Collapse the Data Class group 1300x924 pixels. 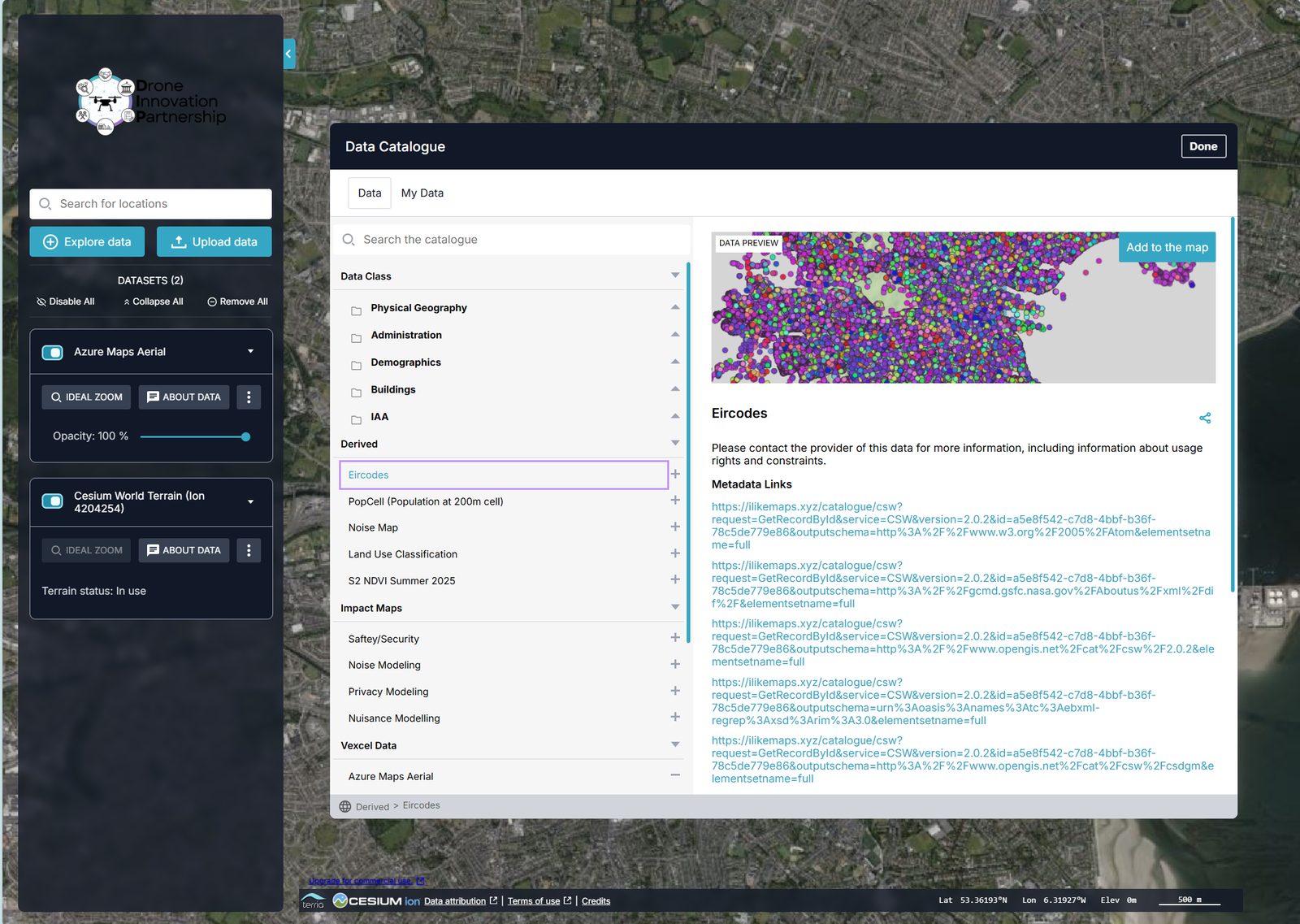pos(675,275)
